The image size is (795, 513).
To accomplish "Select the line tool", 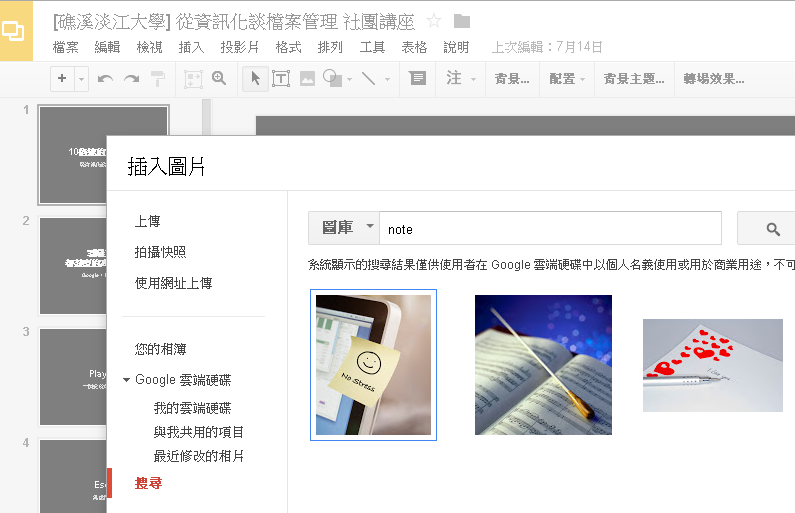I will point(369,78).
